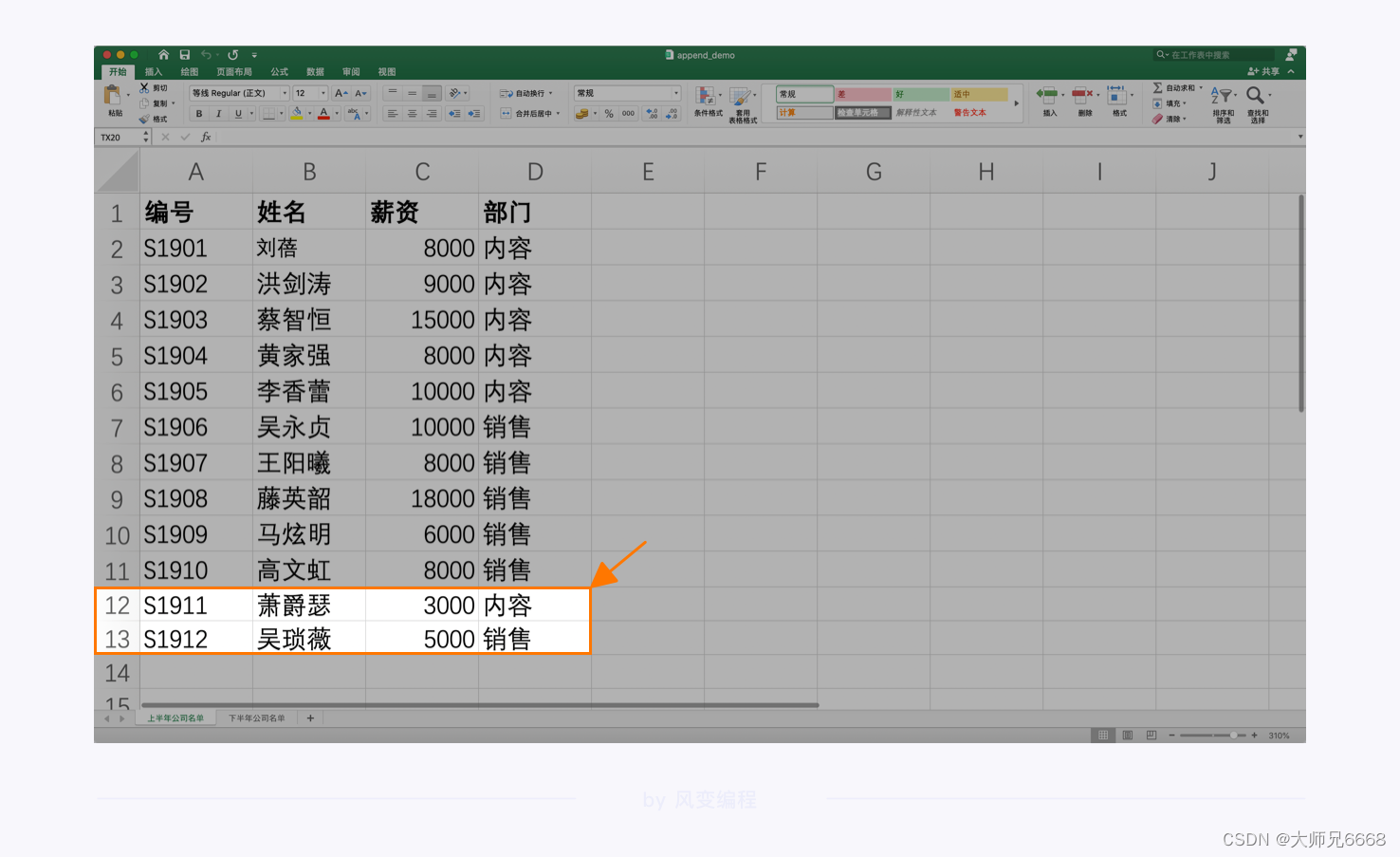The image size is (1400, 857).
Task: Click the cell borders icon
Action: coord(269,114)
